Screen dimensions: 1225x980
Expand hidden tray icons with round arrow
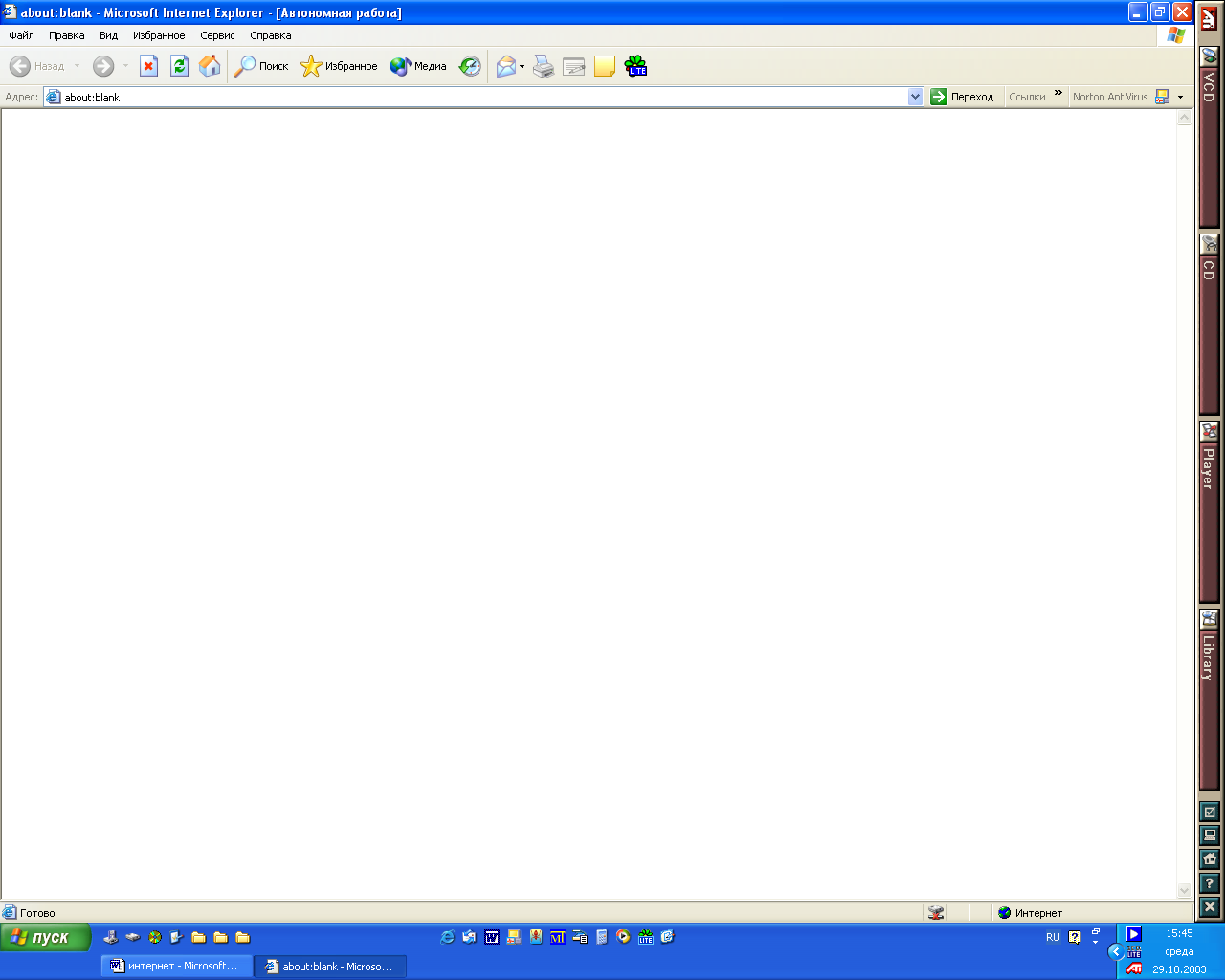[1116, 951]
